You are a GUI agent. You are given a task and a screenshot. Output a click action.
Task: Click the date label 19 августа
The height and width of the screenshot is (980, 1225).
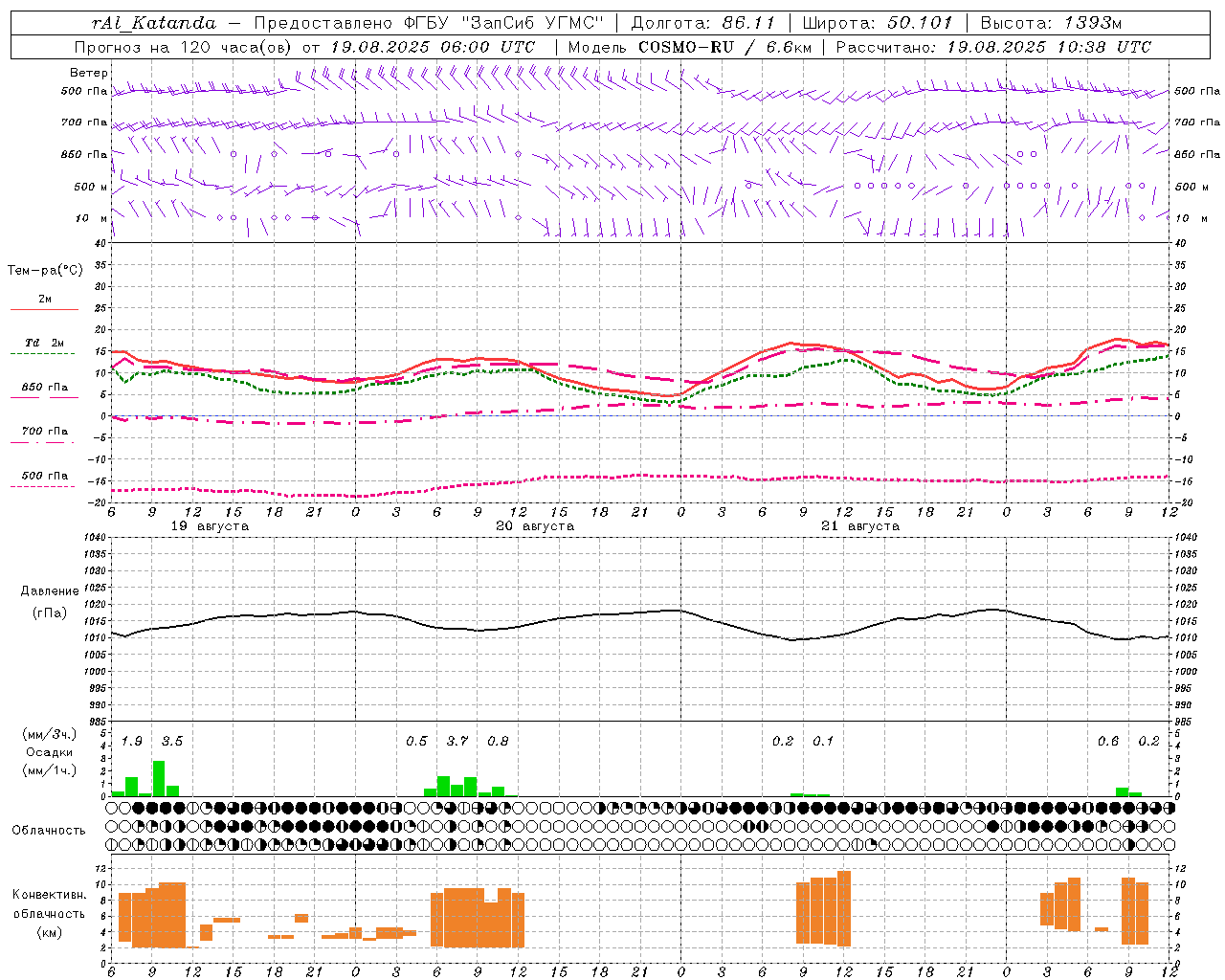210,526
